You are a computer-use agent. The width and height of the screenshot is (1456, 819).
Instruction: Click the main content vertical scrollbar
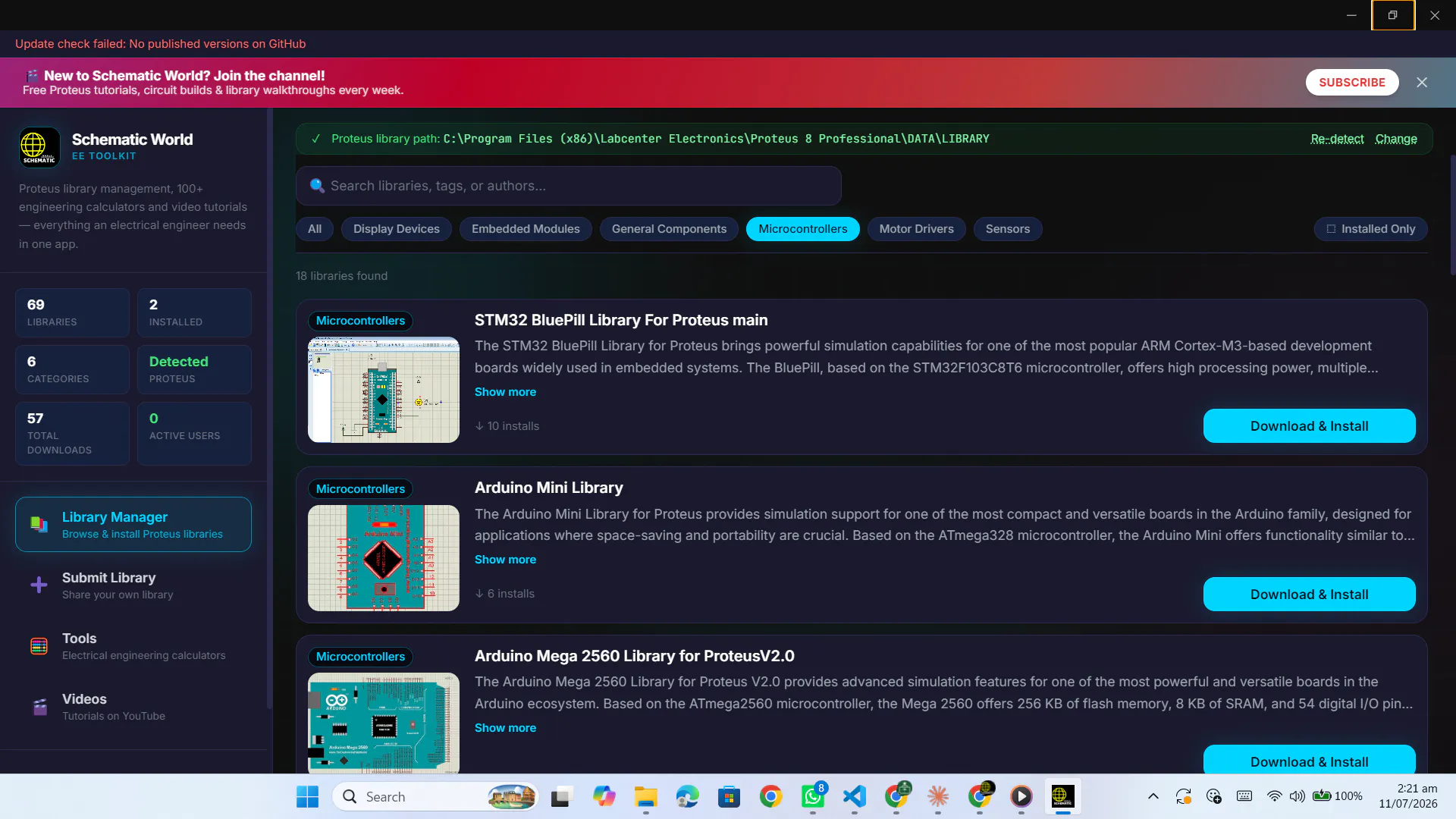coord(1452,215)
